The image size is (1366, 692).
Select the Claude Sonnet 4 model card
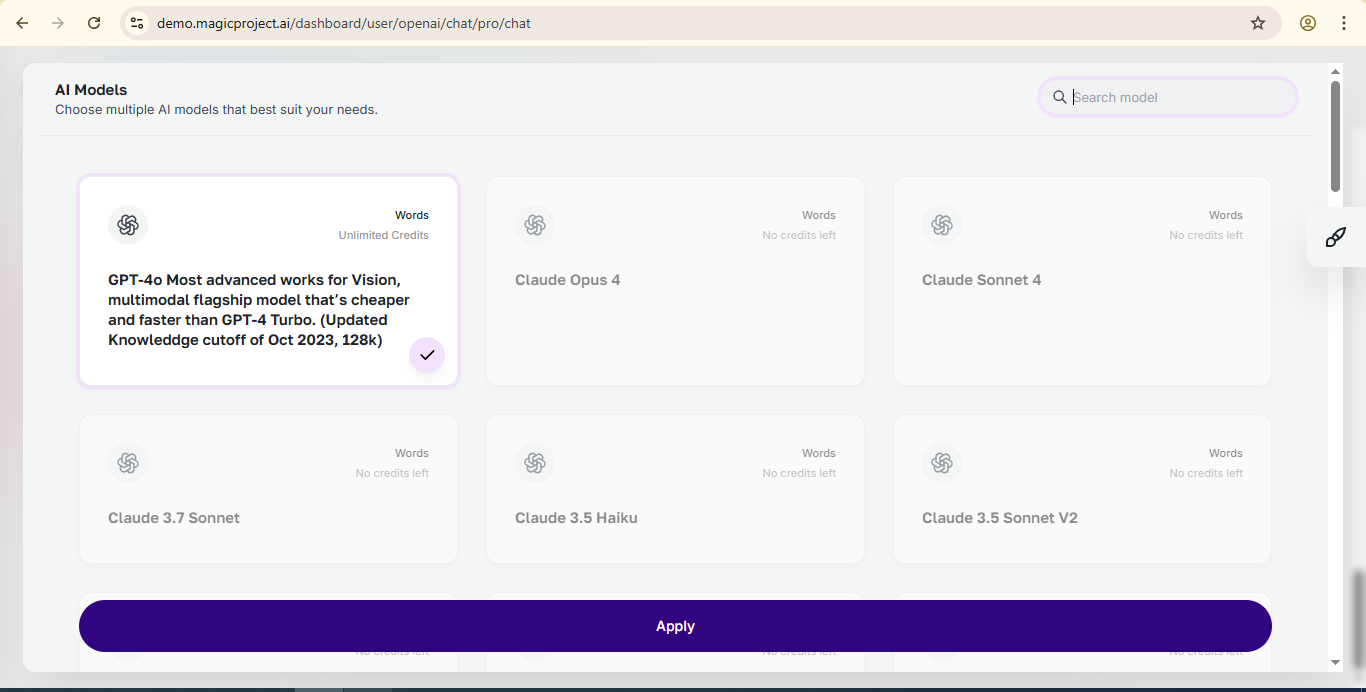1082,281
